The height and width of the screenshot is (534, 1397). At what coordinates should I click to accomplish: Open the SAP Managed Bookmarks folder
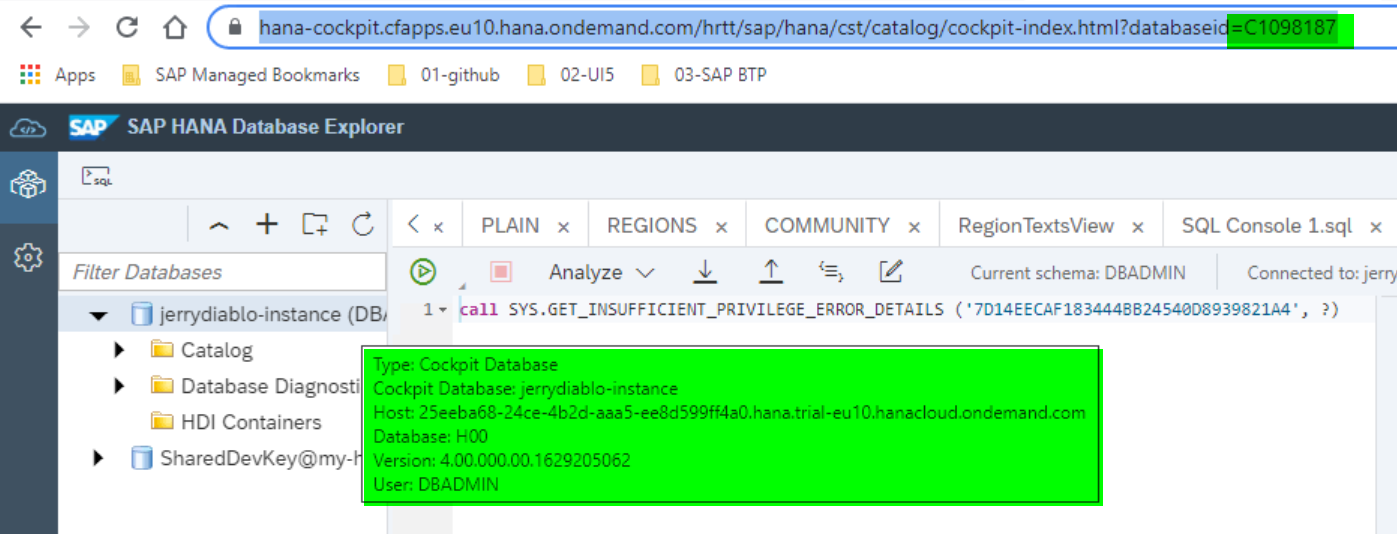(241, 74)
